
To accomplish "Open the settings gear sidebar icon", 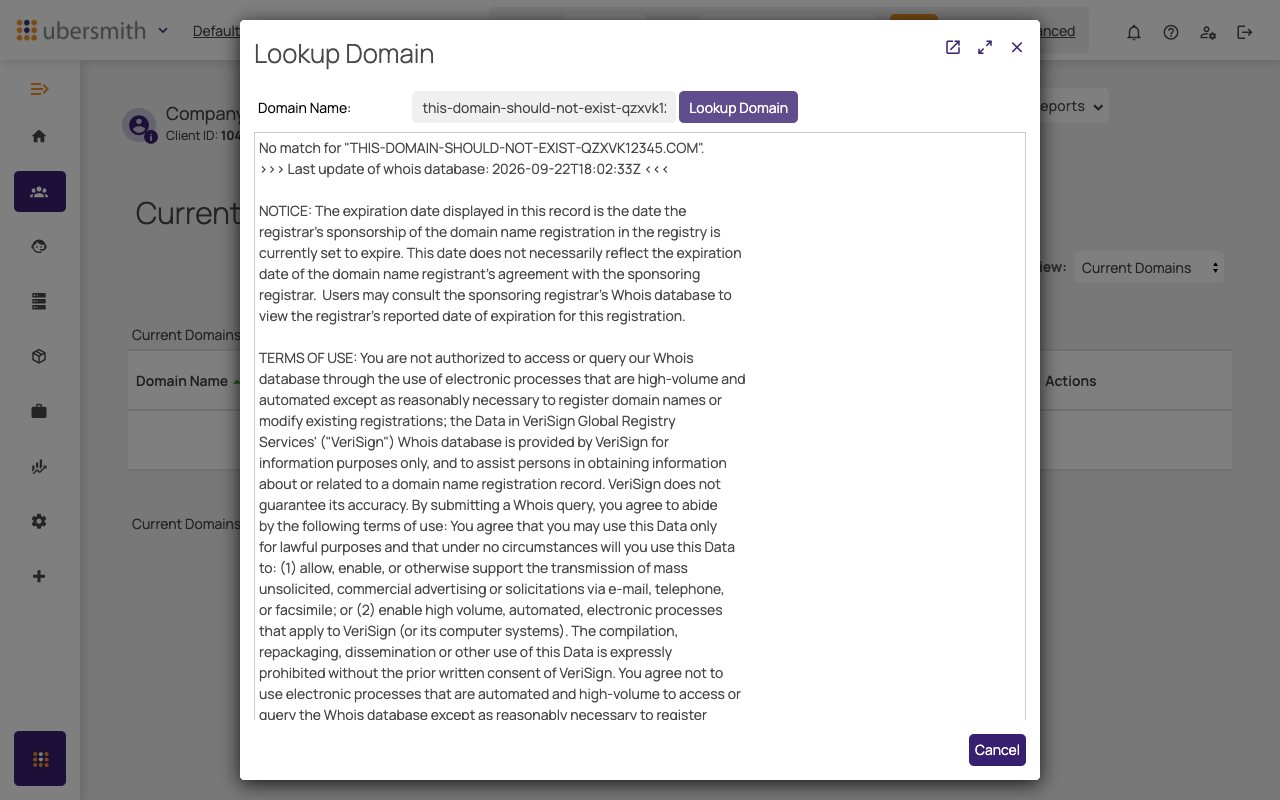I will [x=40, y=521].
